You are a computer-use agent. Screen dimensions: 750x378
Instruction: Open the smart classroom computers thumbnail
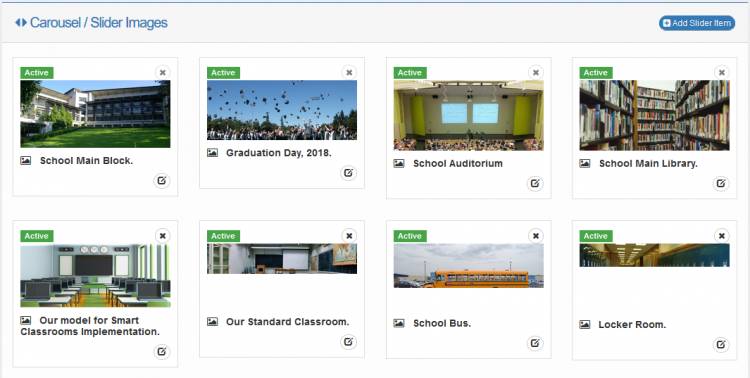click(95, 275)
